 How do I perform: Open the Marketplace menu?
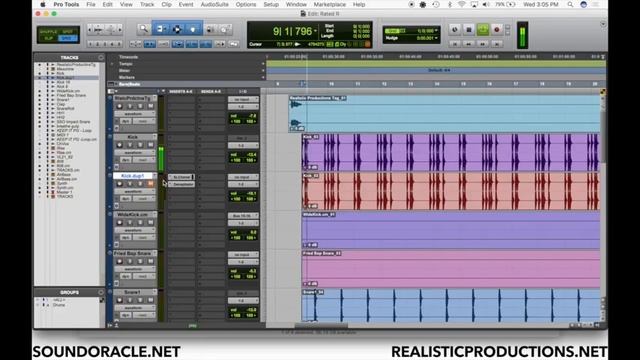[329, 4]
